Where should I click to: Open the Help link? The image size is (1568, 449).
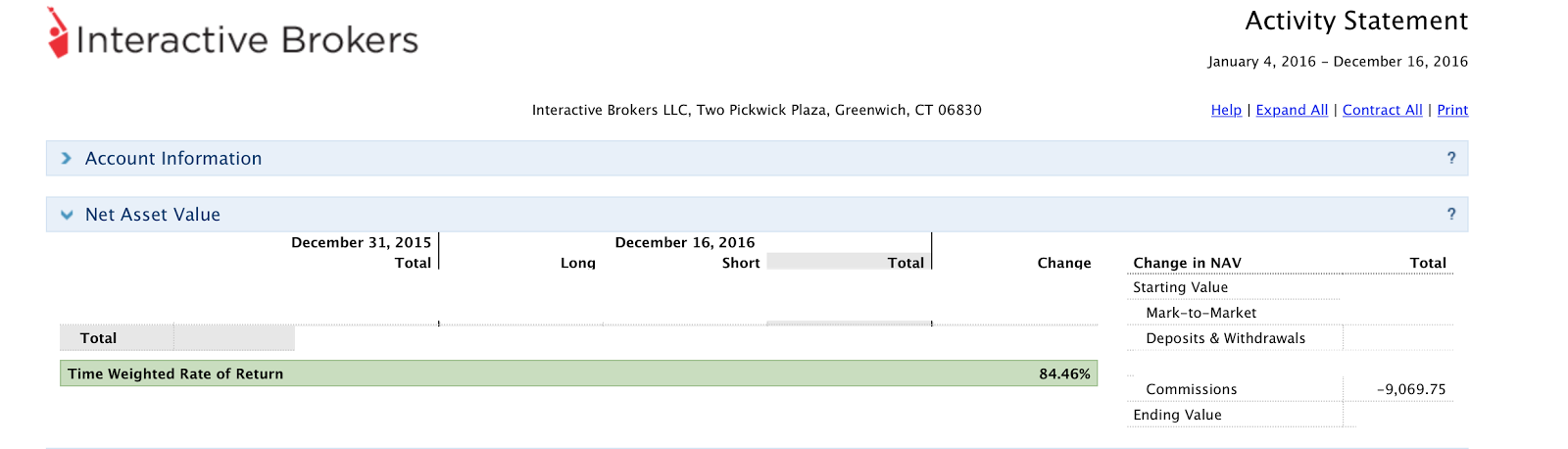point(1226,110)
